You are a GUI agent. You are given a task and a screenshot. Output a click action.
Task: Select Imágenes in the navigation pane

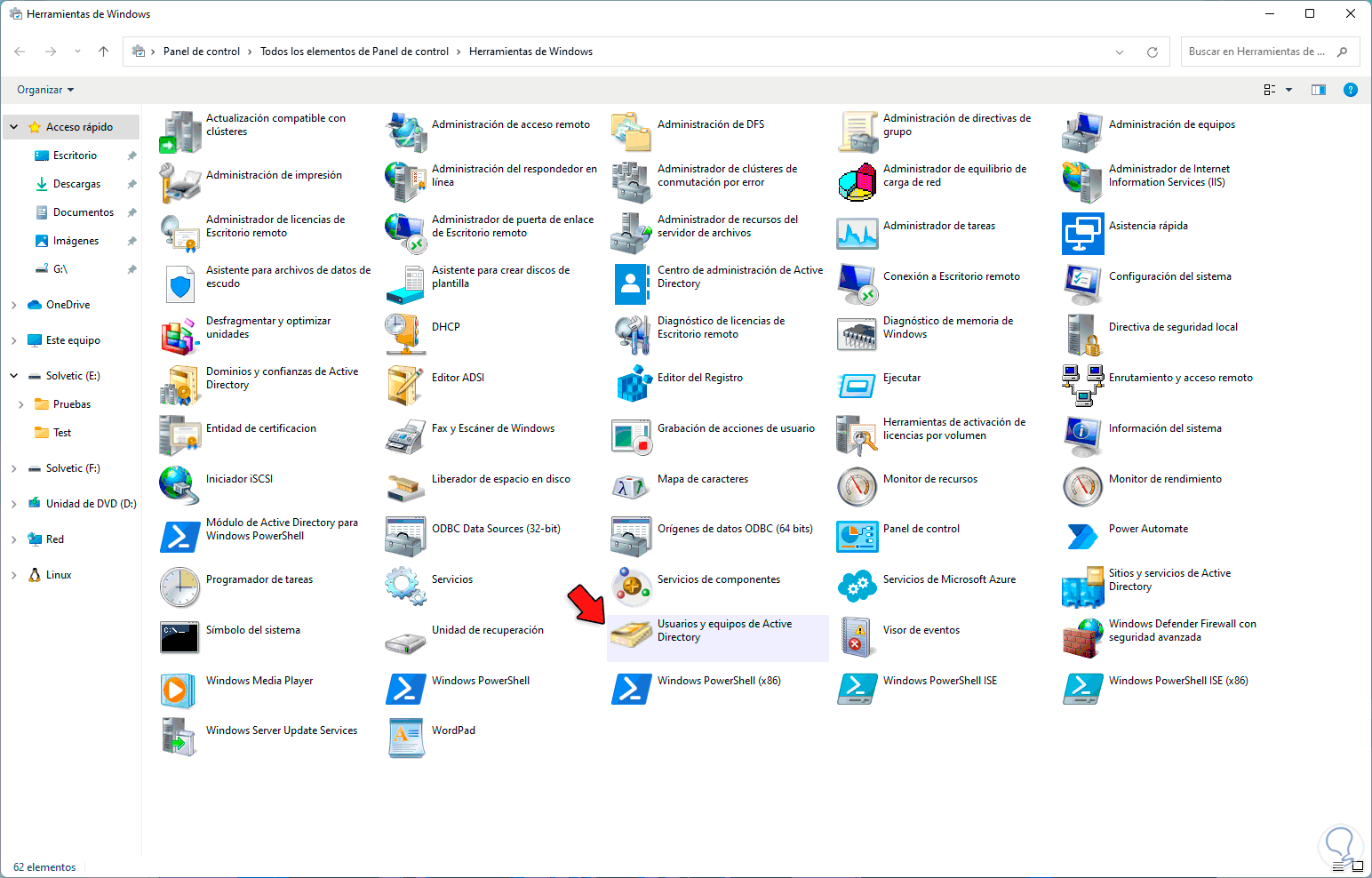pos(76,241)
